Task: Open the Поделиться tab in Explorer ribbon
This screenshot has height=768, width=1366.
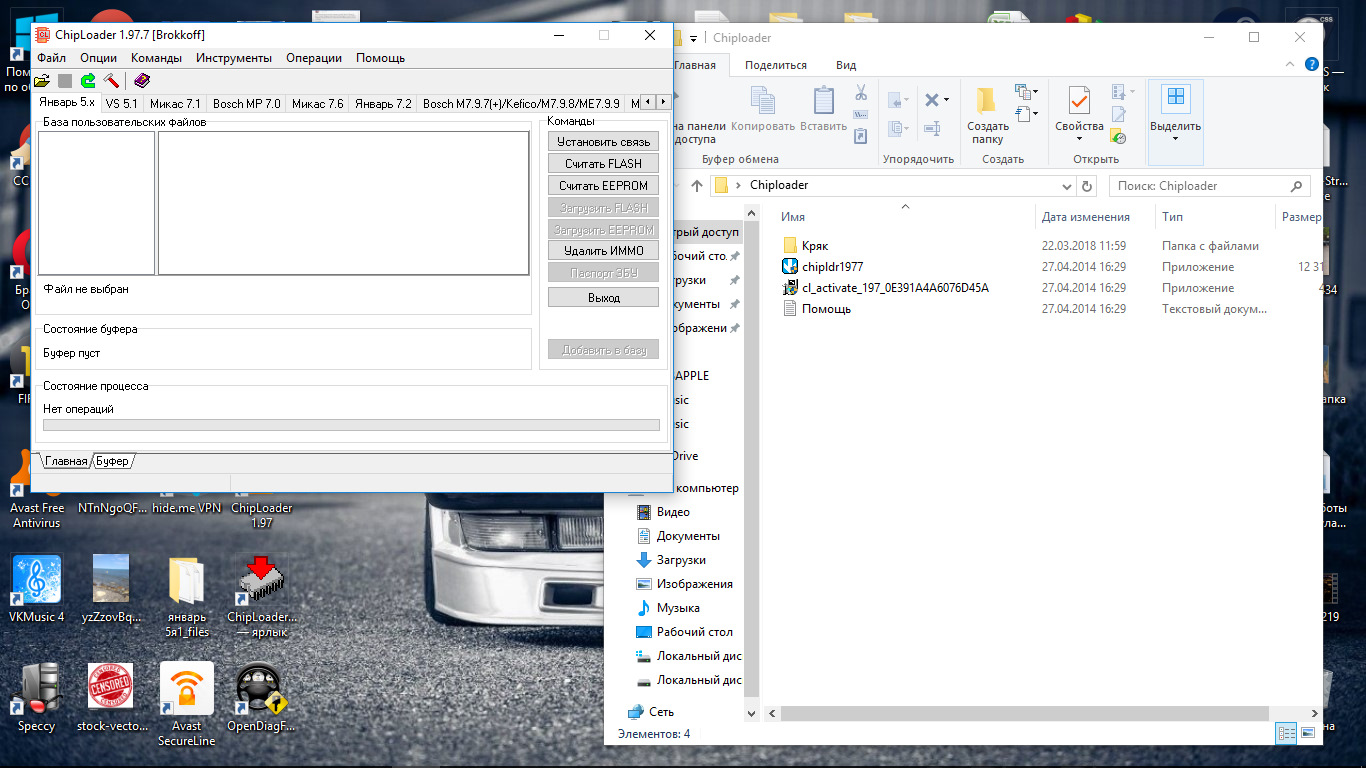Action: [776, 65]
